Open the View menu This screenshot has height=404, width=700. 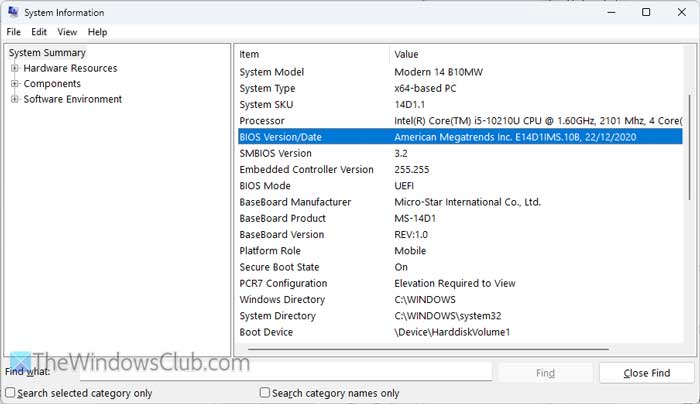point(67,32)
